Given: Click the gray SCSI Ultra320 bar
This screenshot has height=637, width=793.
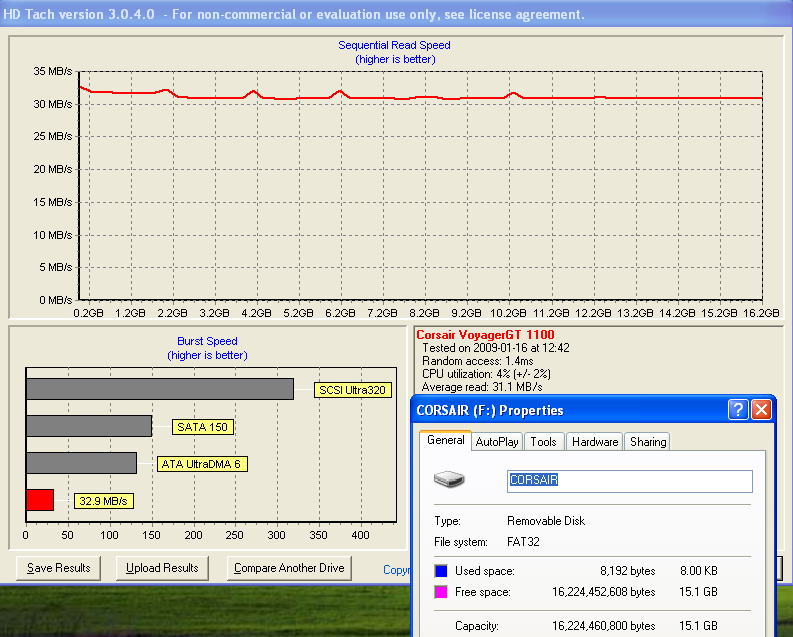Looking at the screenshot, I should pyautogui.click(x=160, y=389).
